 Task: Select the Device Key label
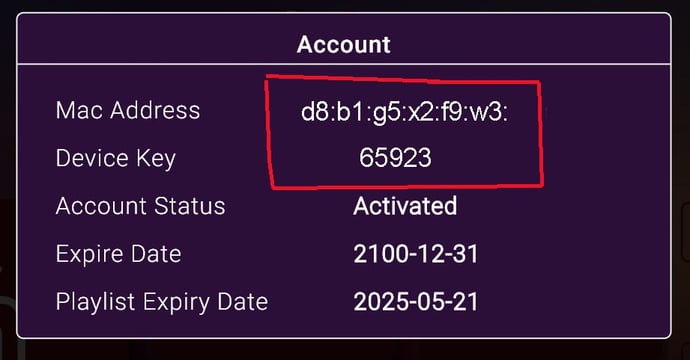(116, 158)
